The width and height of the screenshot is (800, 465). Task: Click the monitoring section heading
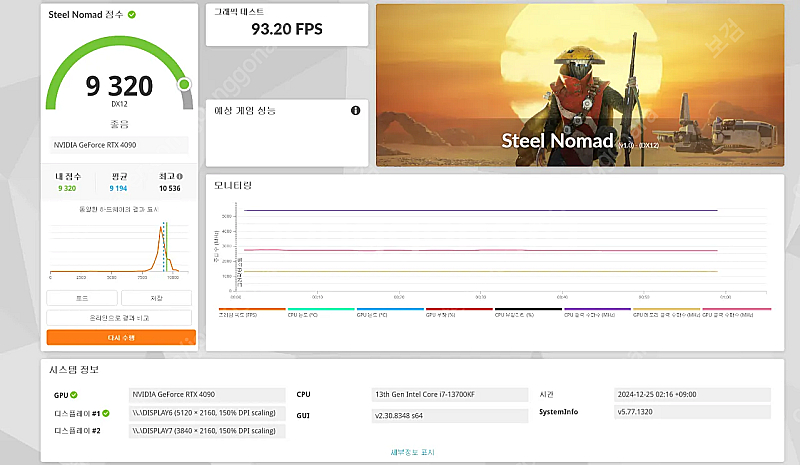pos(233,185)
